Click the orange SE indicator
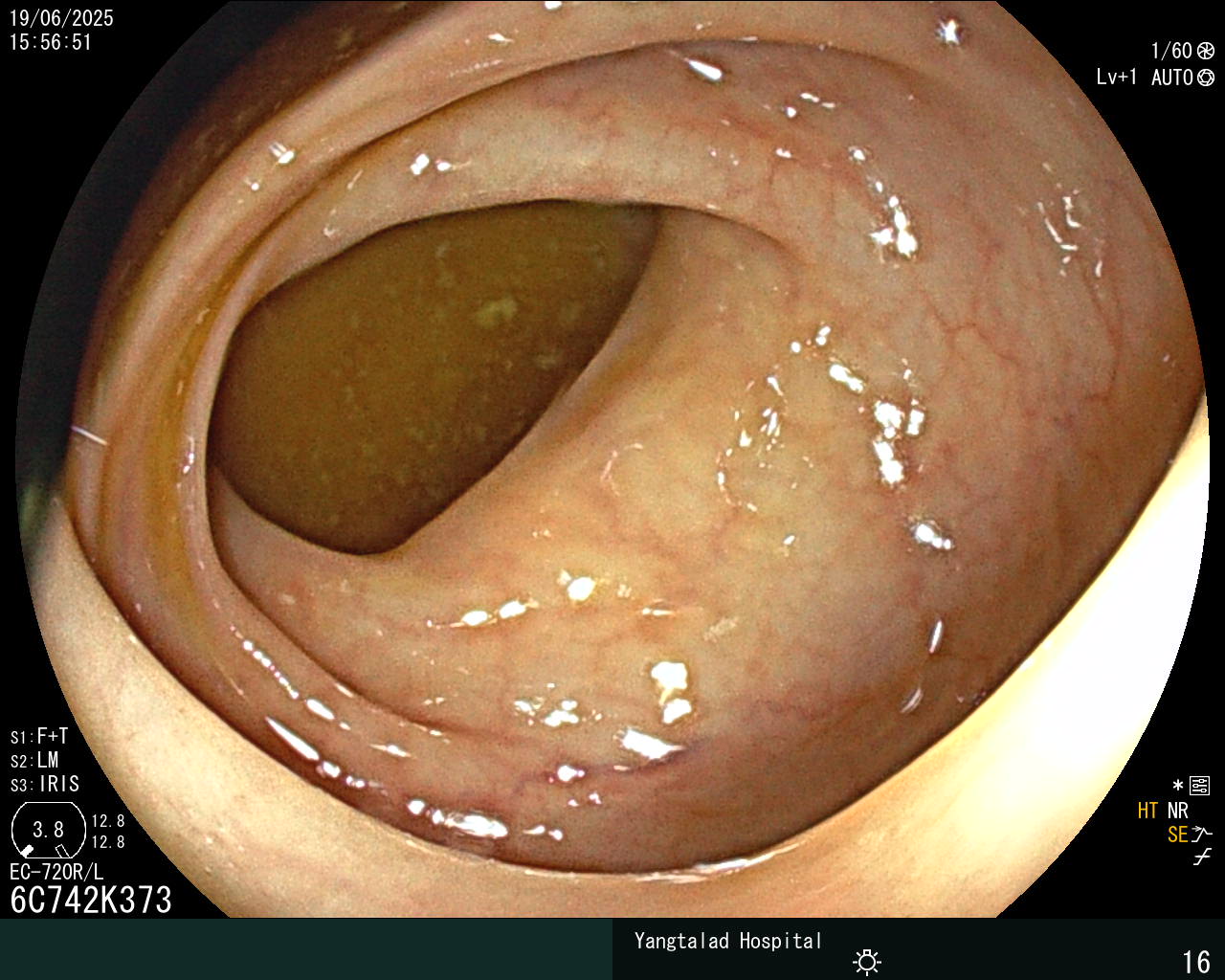1225x980 pixels. coord(1177,835)
